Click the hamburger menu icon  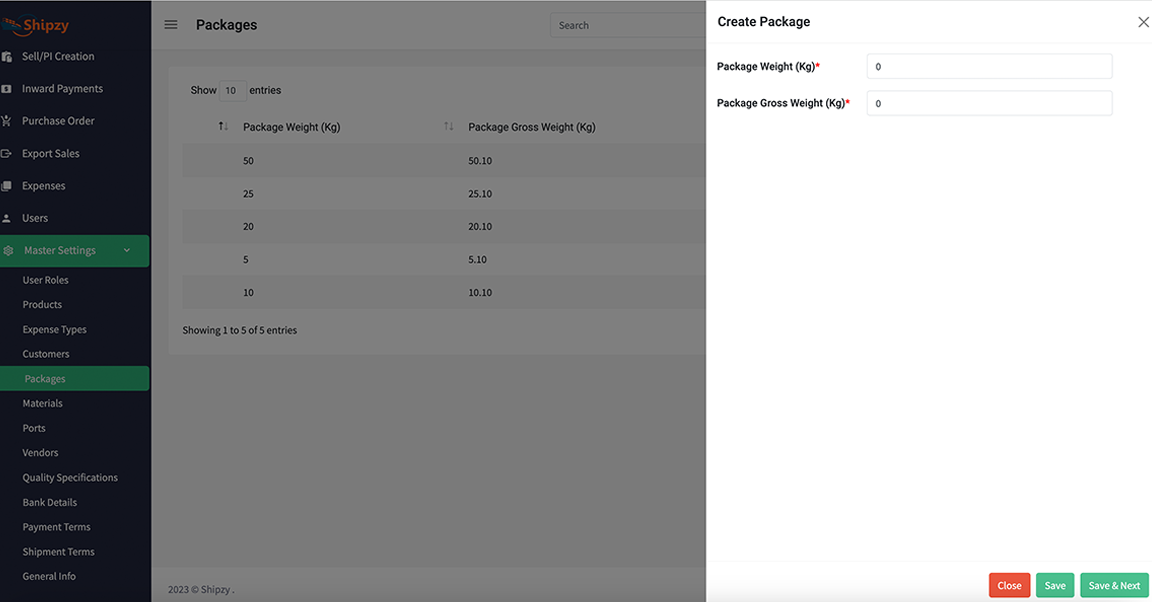coord(170,24)
